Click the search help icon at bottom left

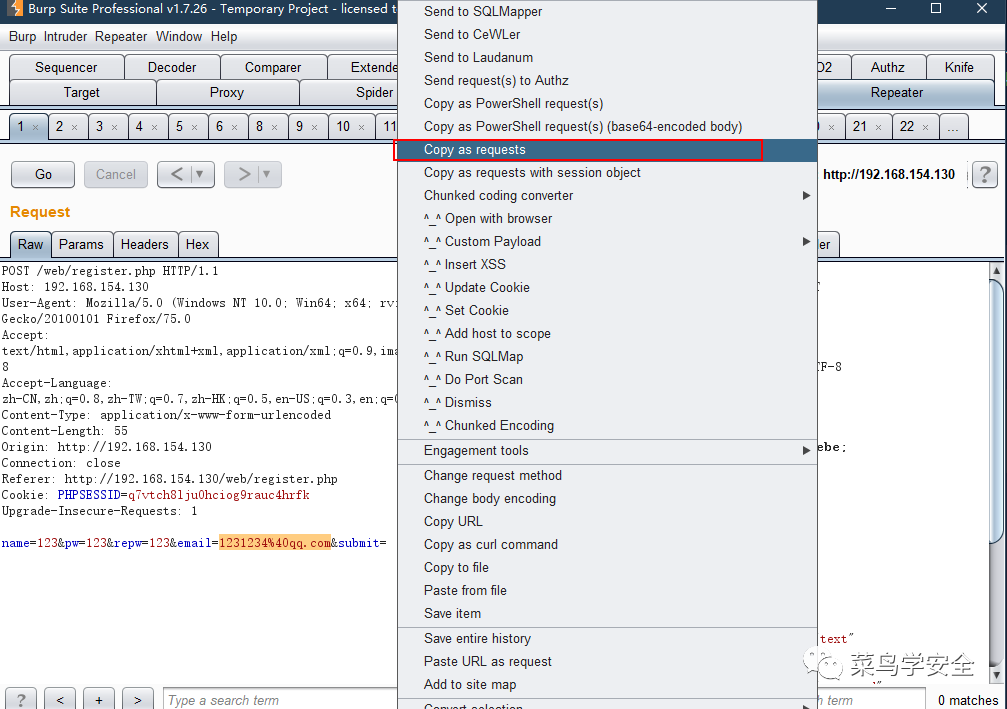coord(21,699)
